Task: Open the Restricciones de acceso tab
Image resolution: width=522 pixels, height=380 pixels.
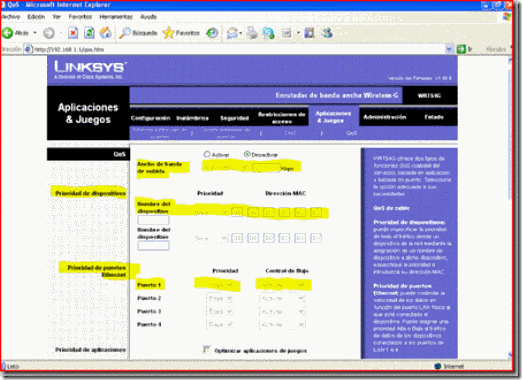Action: coord(282,118)
